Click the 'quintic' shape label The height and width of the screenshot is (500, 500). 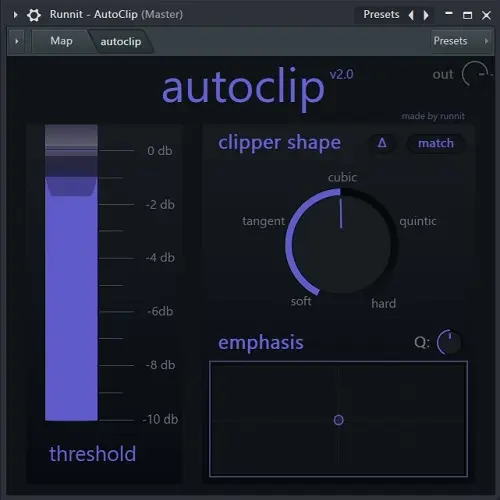(418, 221)
